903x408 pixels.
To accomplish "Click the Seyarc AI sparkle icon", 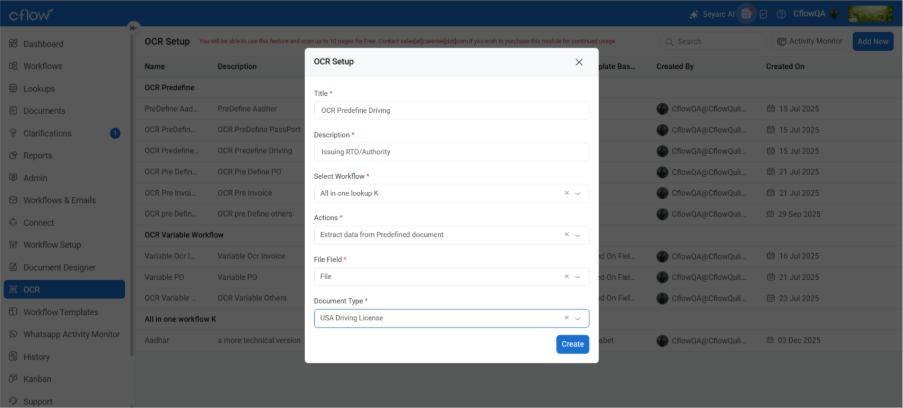I will 695,14.
